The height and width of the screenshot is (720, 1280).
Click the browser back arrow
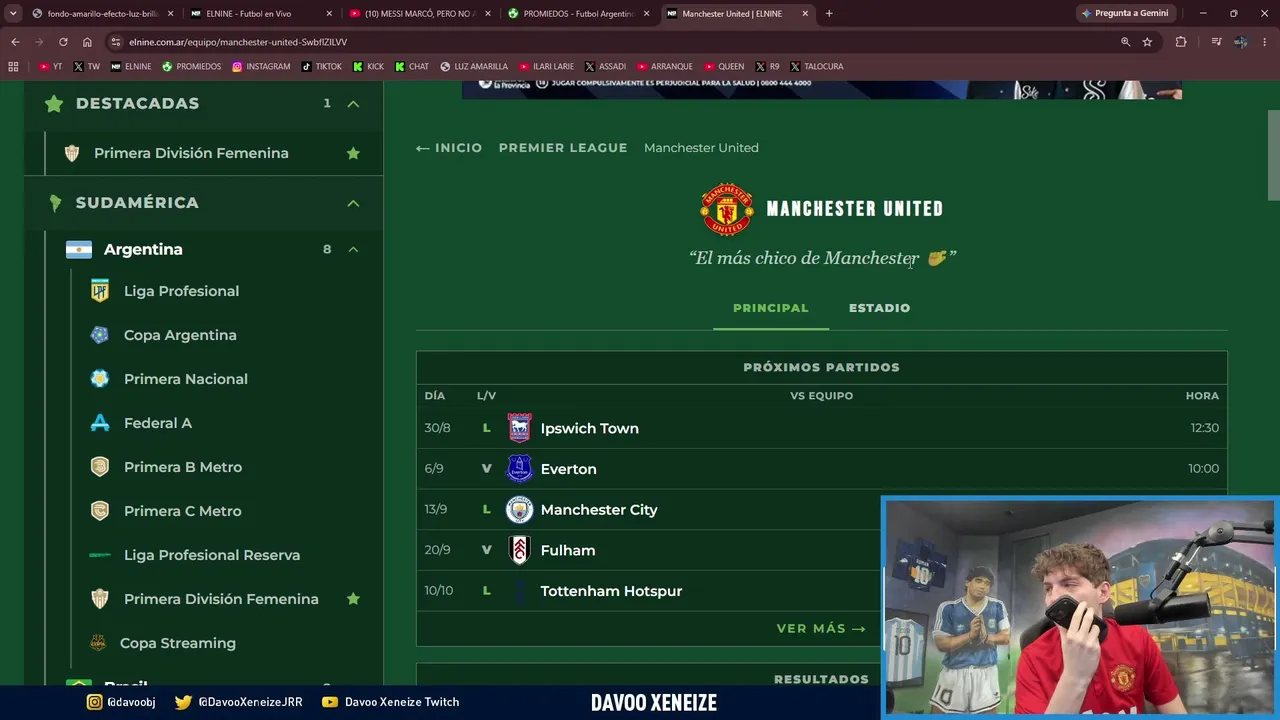pyautogui.click(x=15, y=42)
